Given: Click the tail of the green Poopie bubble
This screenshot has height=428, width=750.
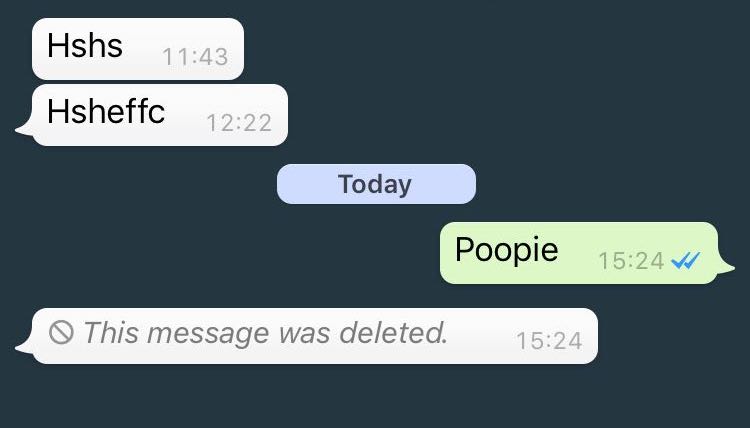Looking at the screenshot, I should (x=725, y=268).
